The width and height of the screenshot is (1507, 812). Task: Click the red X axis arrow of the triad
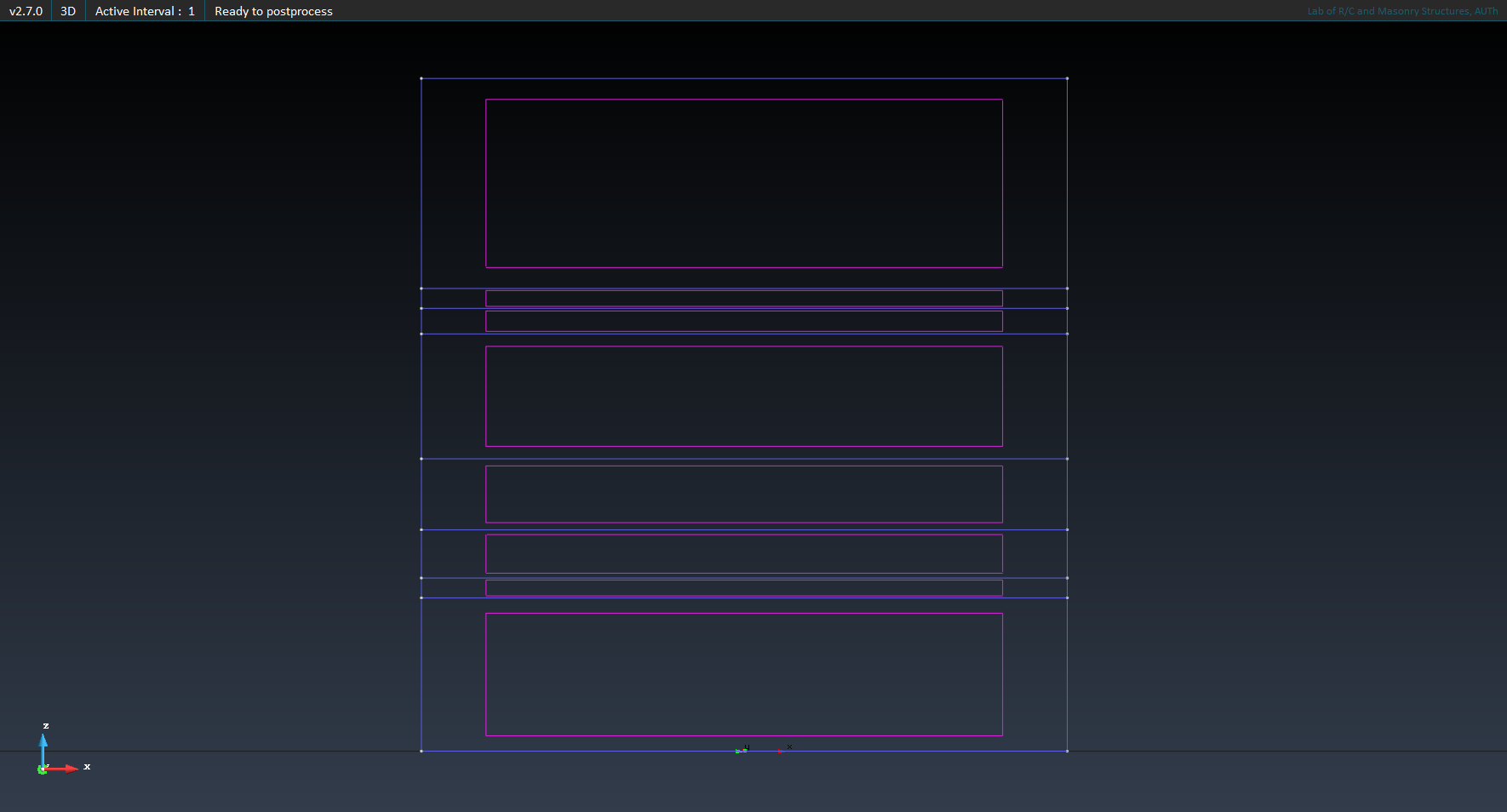[x=67, y=769]
